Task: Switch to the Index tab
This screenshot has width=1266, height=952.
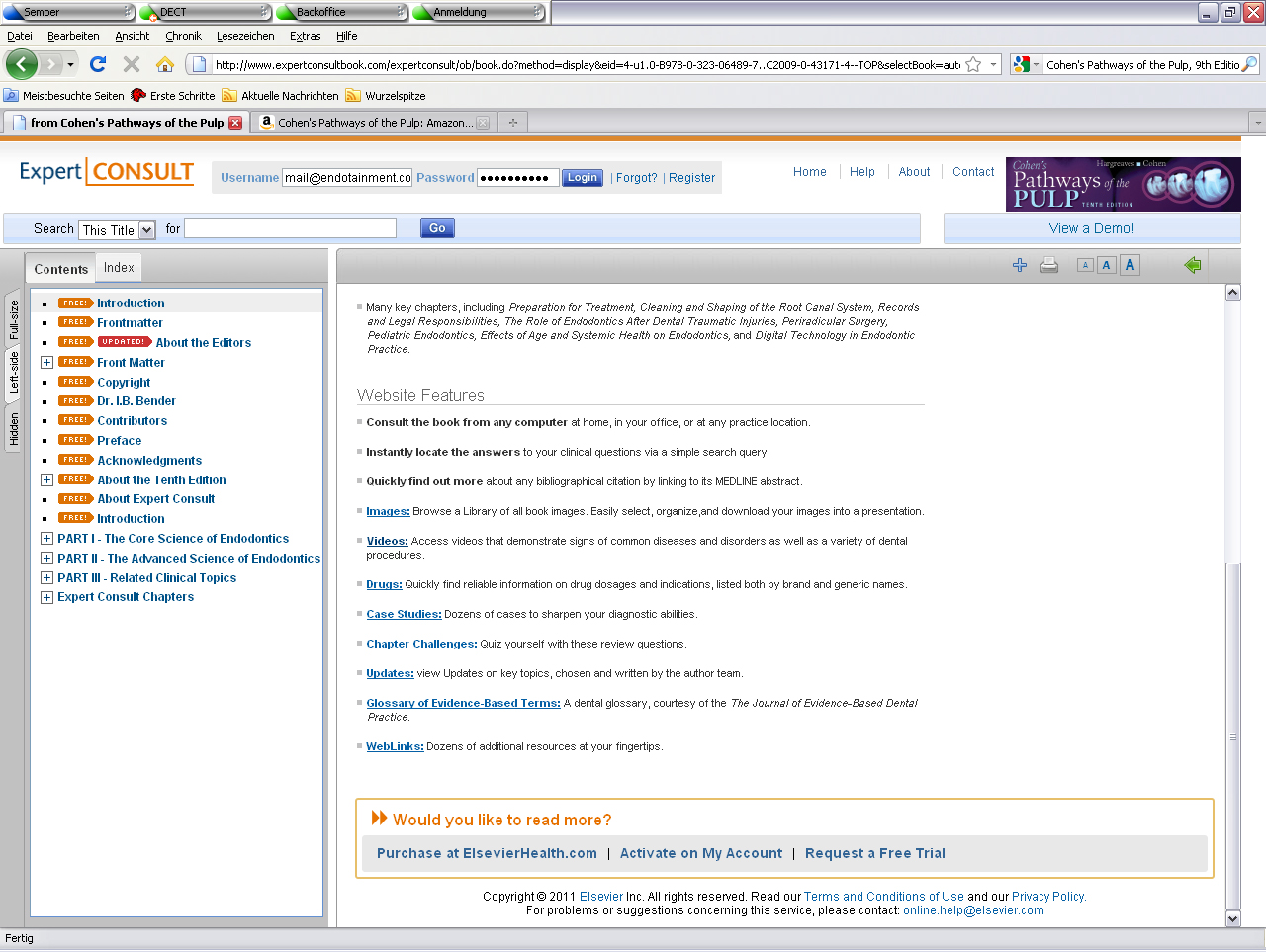Action: click(x=119, y=268)
